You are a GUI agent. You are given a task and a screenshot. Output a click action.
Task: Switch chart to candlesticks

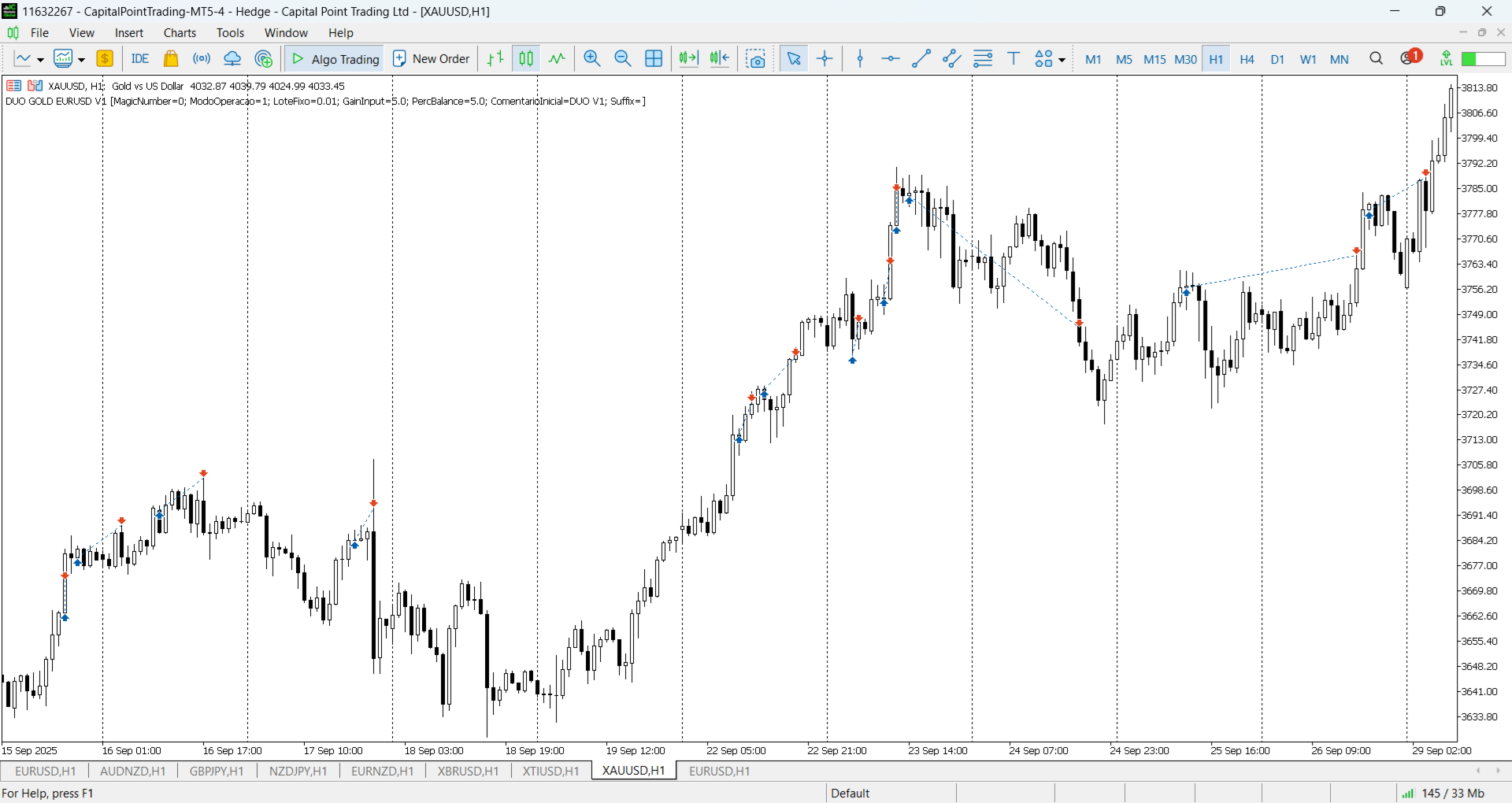tap(526, 59)
